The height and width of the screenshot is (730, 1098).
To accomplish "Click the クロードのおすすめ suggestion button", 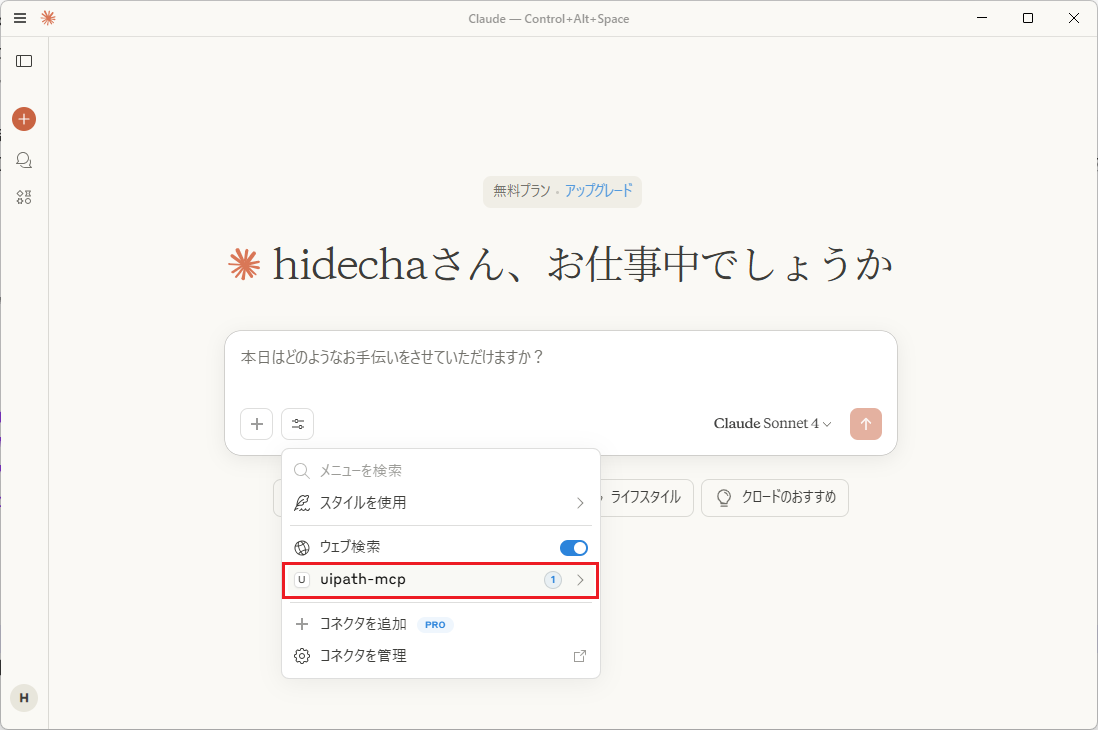I will [774, 498].
